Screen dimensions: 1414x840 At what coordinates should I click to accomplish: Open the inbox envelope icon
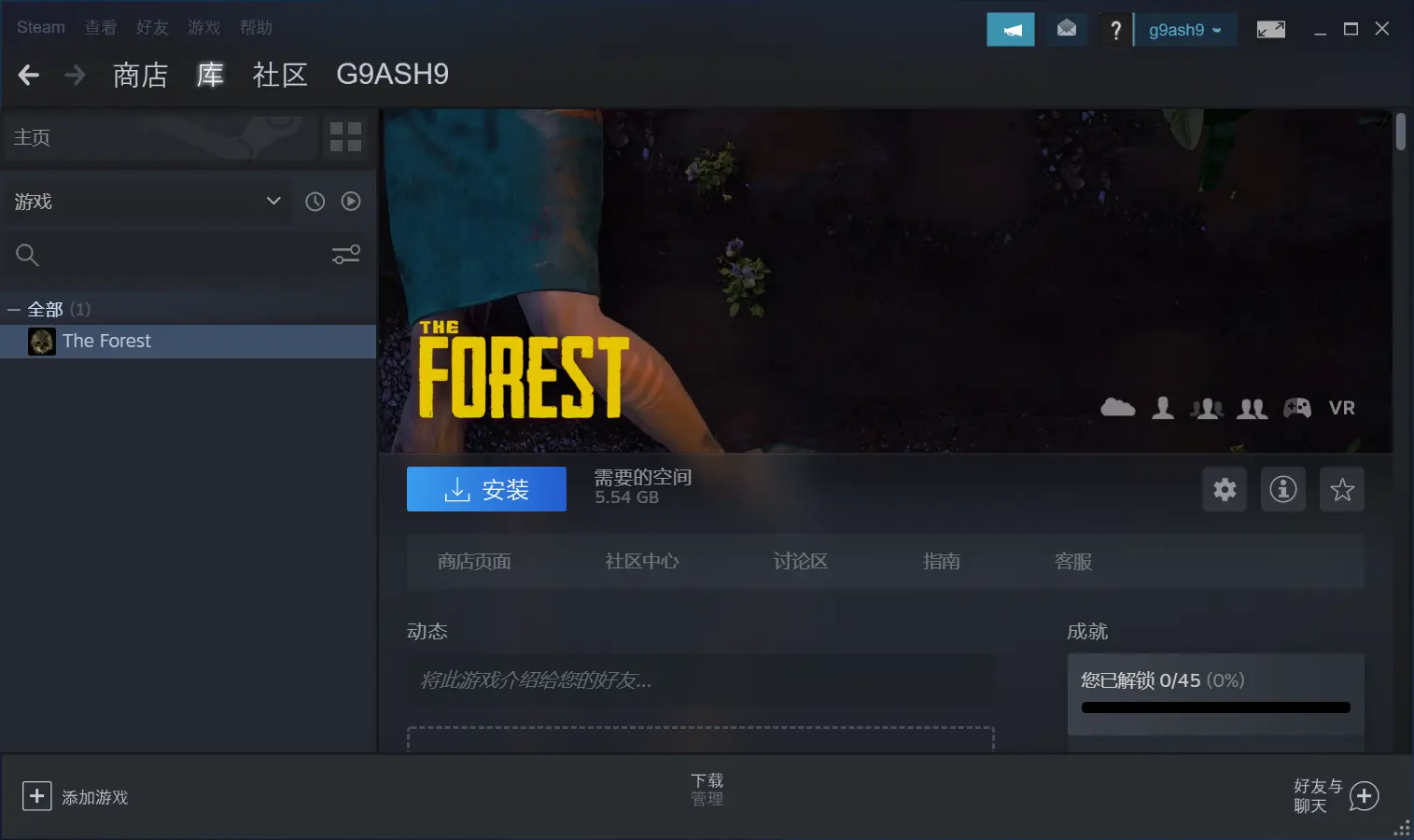point(1067,30)
